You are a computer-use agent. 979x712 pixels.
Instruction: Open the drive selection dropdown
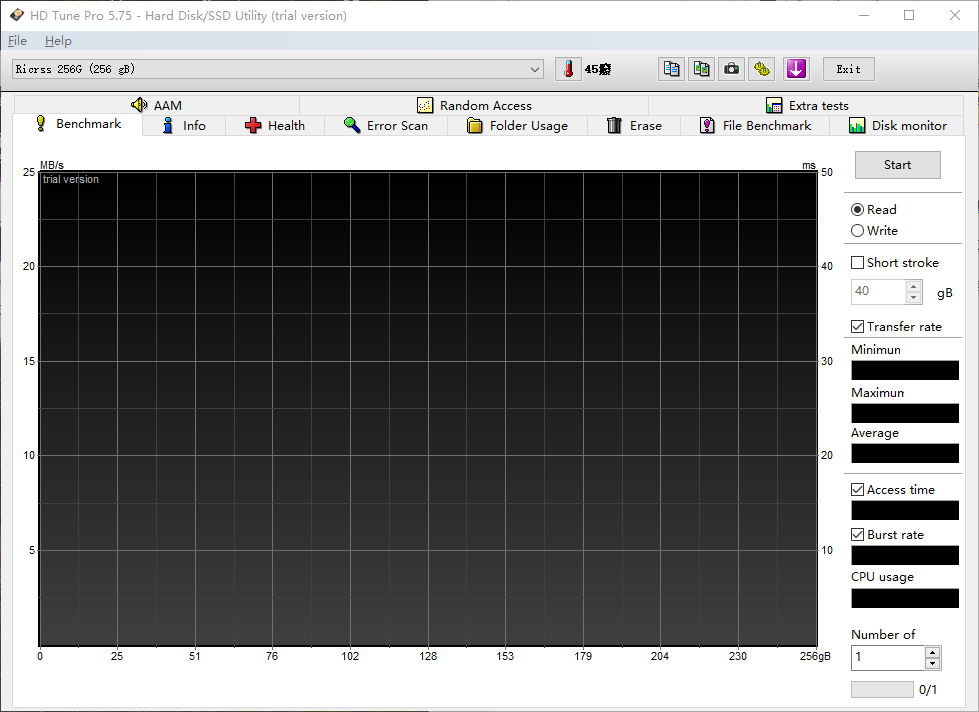(535, 68)
